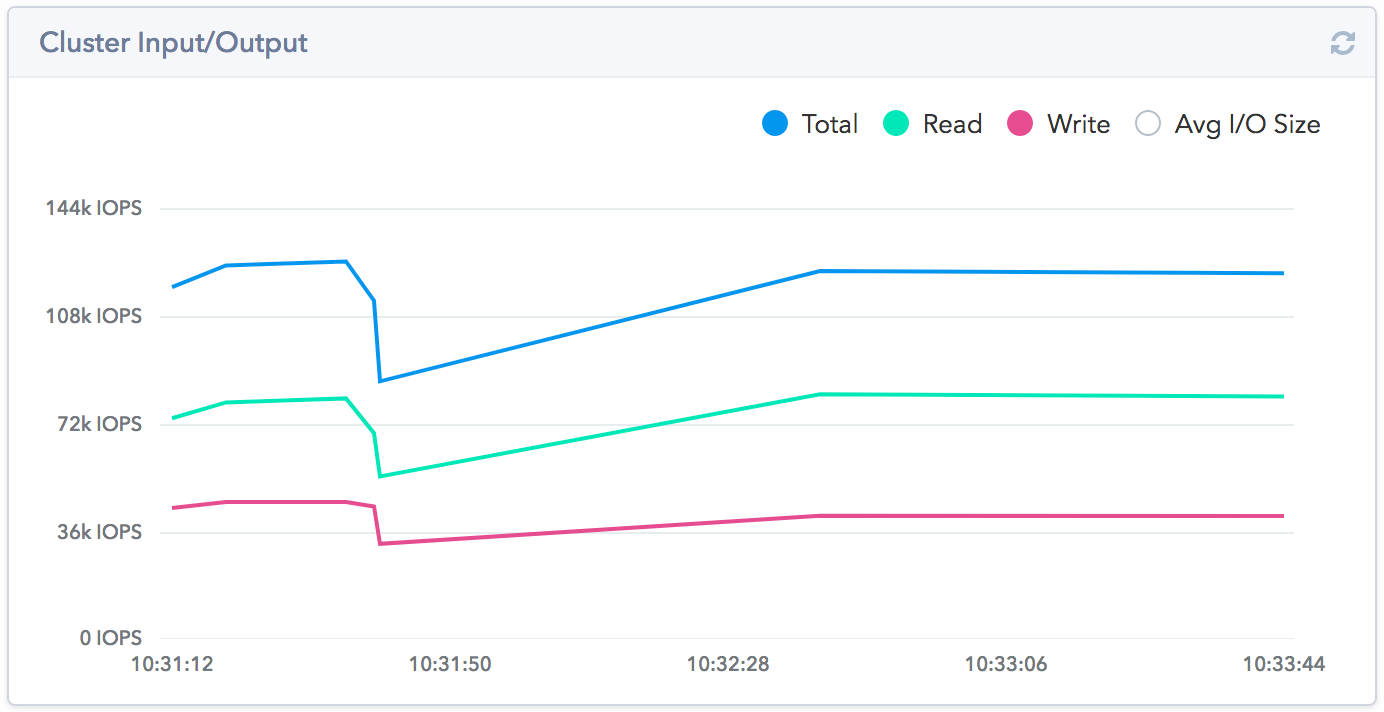This screenshot has height=712, width=1384.
Task: Toggle the Write series pink legend dot
Action: 1019,124
